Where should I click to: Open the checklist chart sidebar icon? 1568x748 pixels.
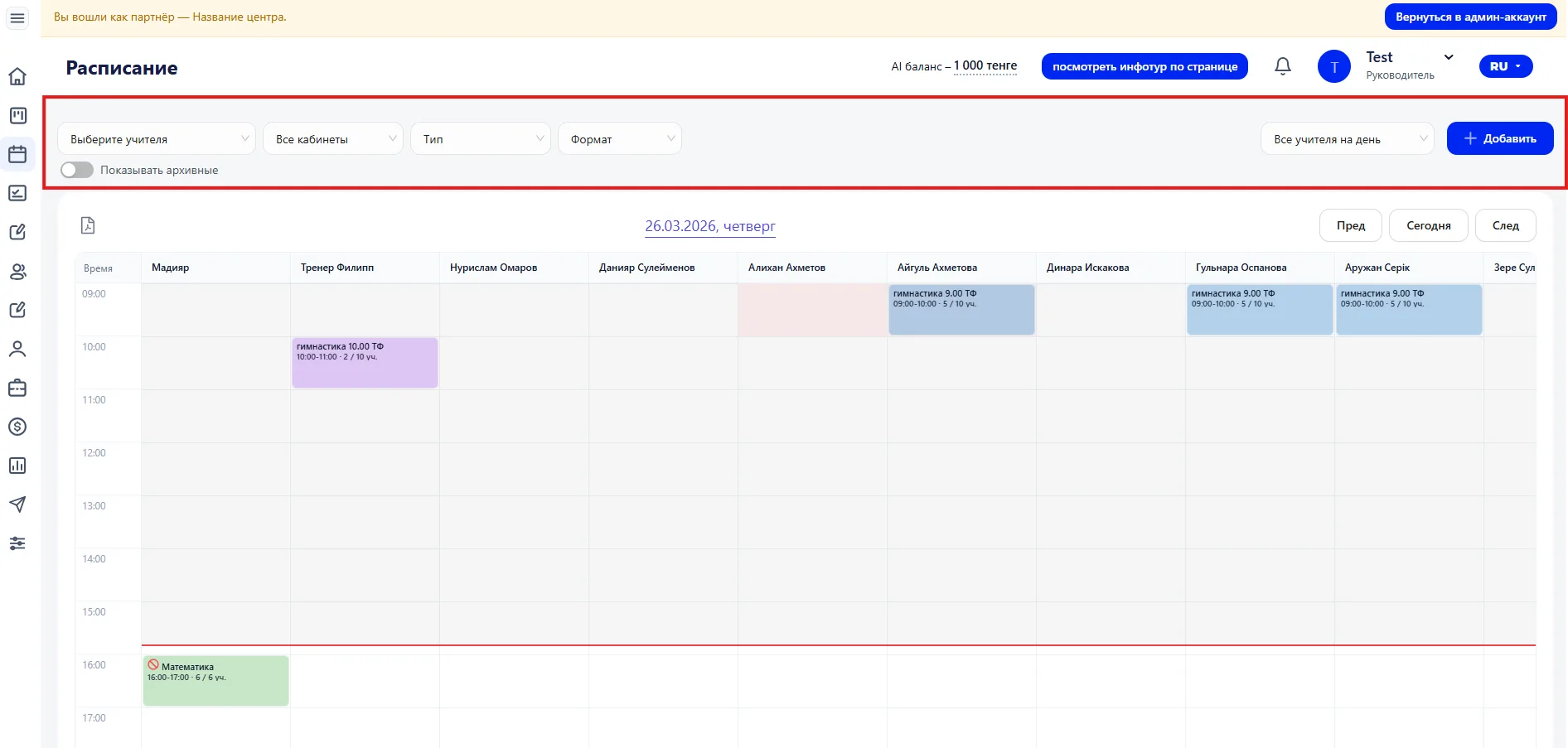pos(17,193)
